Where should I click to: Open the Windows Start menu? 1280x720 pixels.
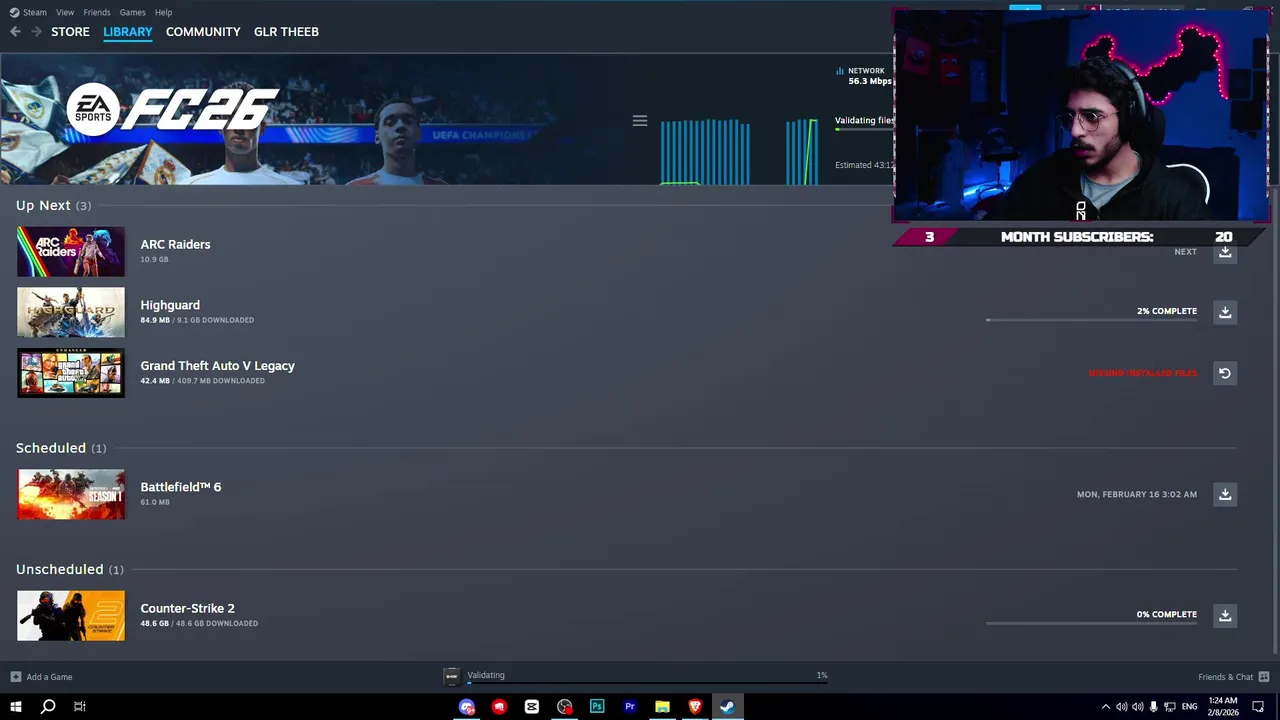15,707
